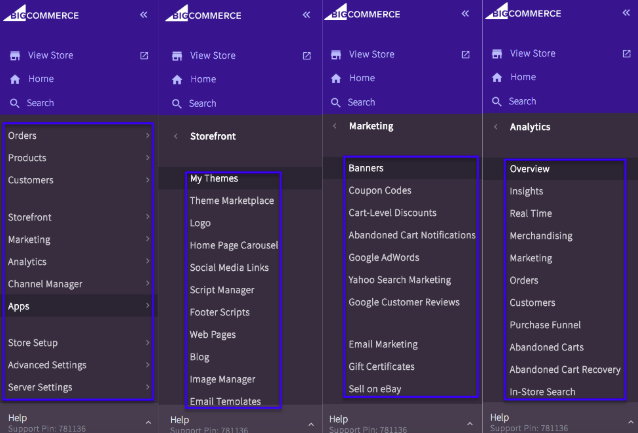Click BigCommerce logo in the Marketing panel
Viewport: 638px width, 433px height.
(362, 12)
